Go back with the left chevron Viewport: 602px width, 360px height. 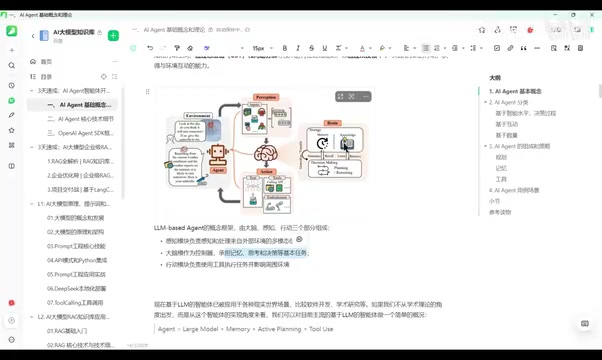33,36
